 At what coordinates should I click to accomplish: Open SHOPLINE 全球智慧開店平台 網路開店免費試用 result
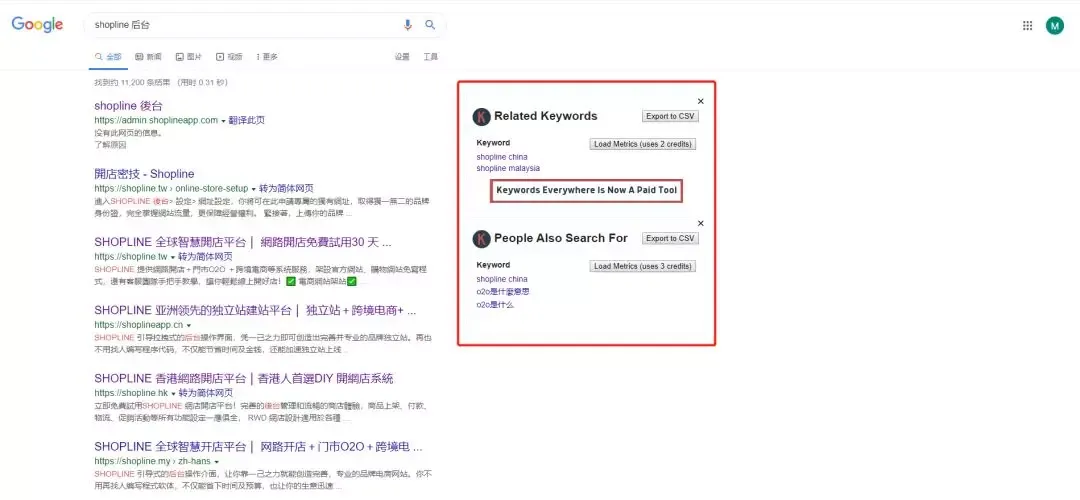click(x=242, y=242)
